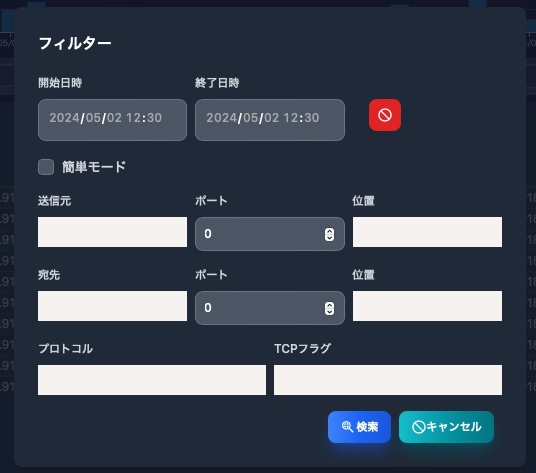Click the prohibit icon in the キャンセル button
The height and width of the screenshot is (473, 536).
[418, 427]
